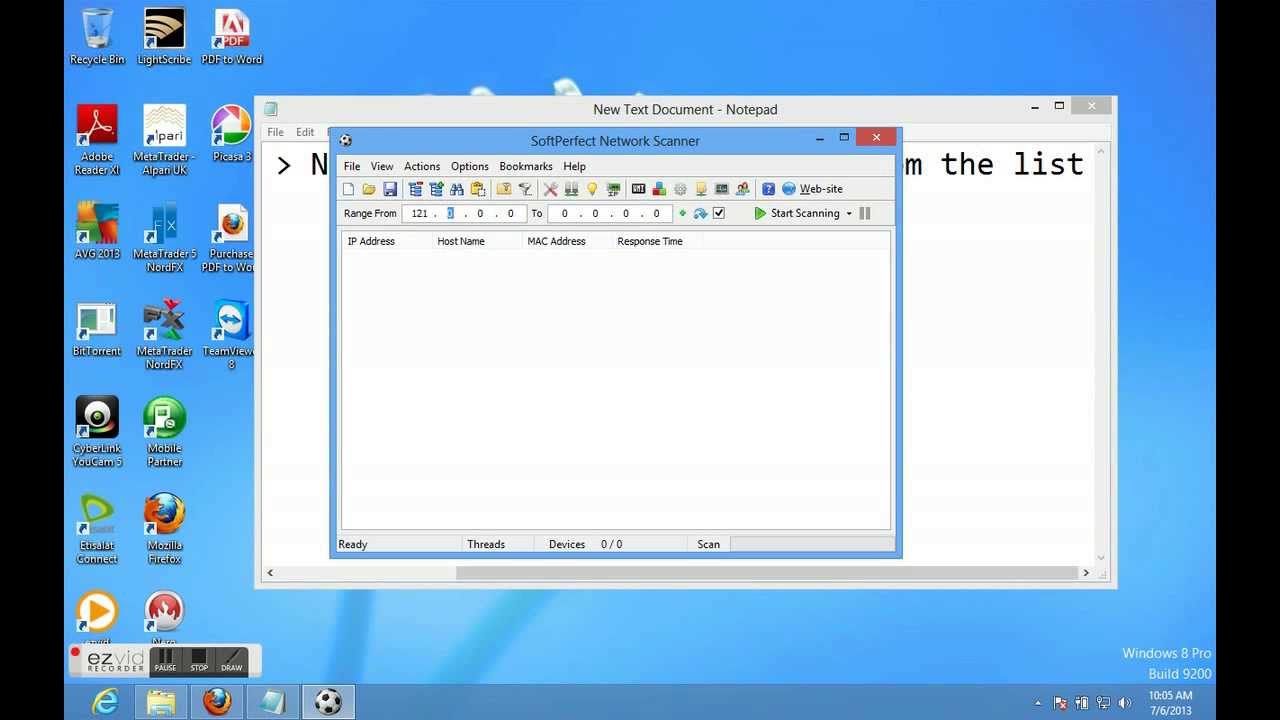Select the LightScribe desktop icon
The image size is (1280, 720).
coord(164,37)
